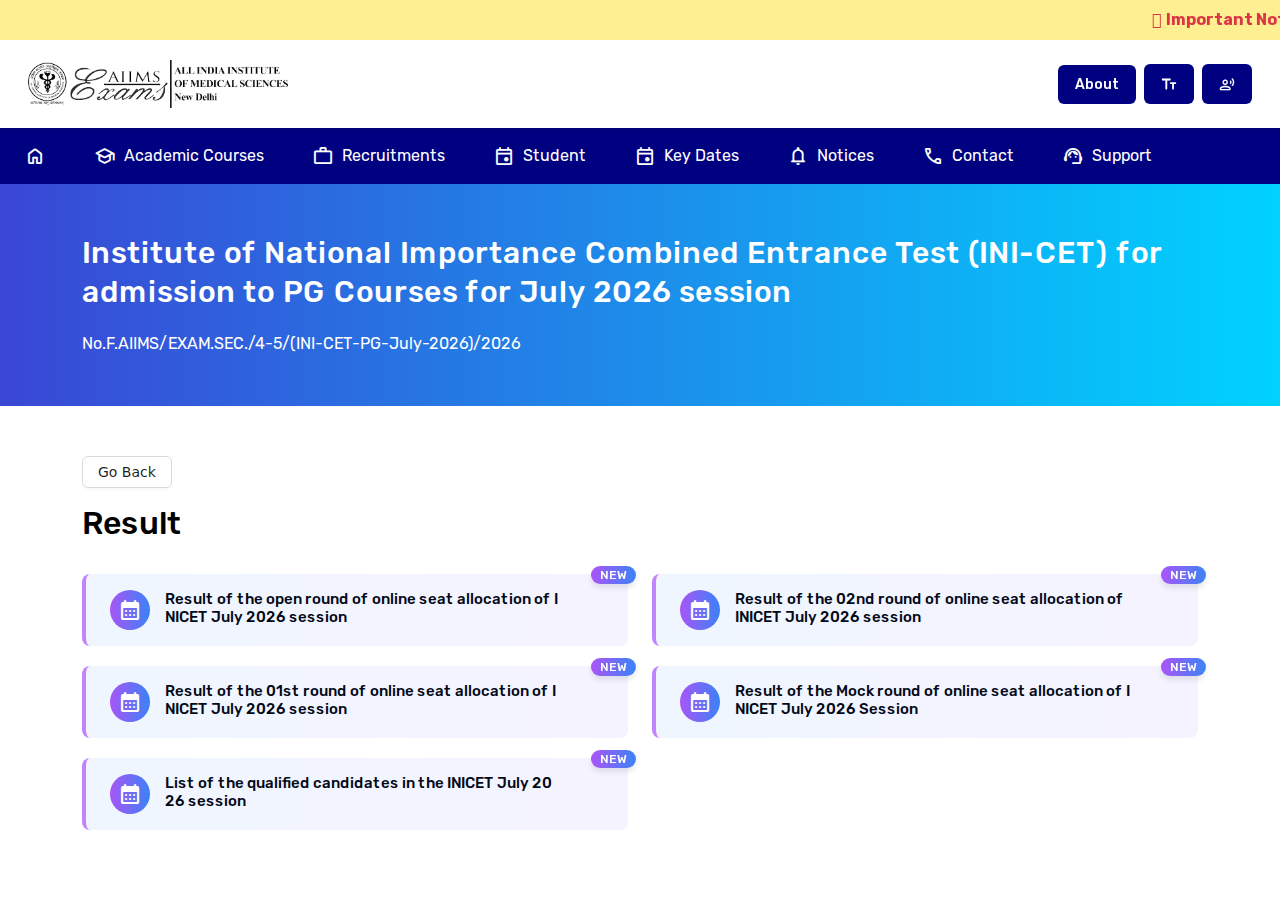The image size is (1280, 900).
Task: Open the Contact menu item
Action: click(x=969, y=156)
